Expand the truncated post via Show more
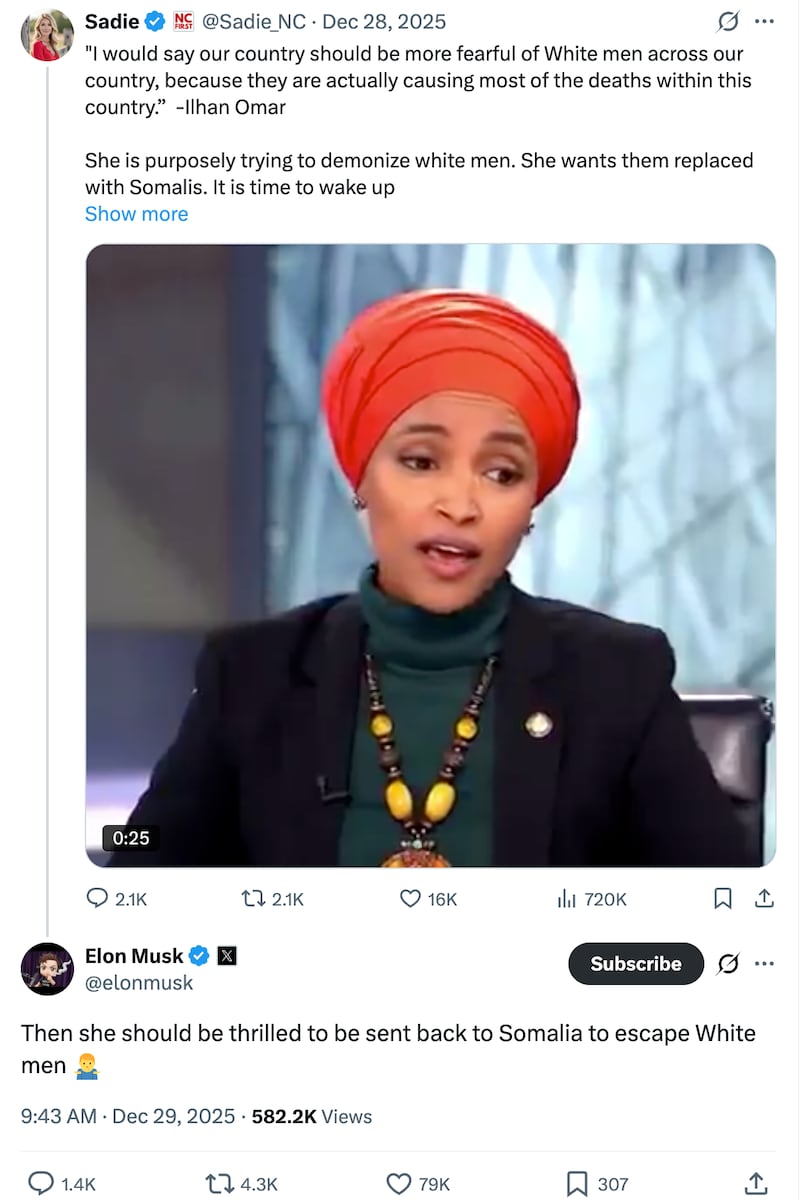Viewport: 800px width, 1200px height. click(x=136, y=213)
